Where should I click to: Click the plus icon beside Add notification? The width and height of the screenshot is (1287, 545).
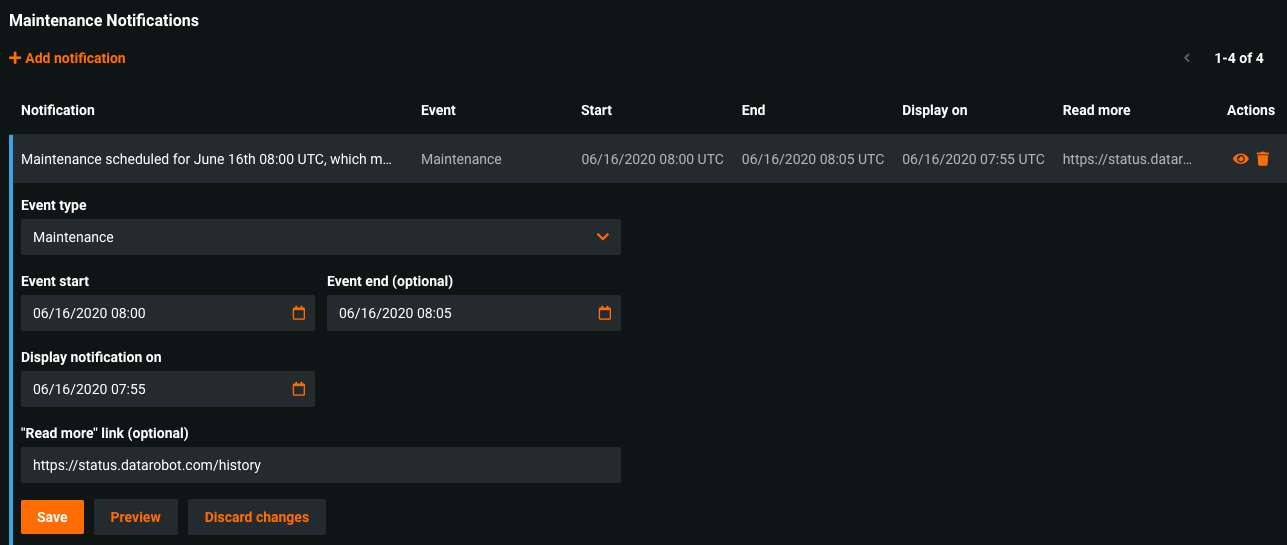coord(15,59)
